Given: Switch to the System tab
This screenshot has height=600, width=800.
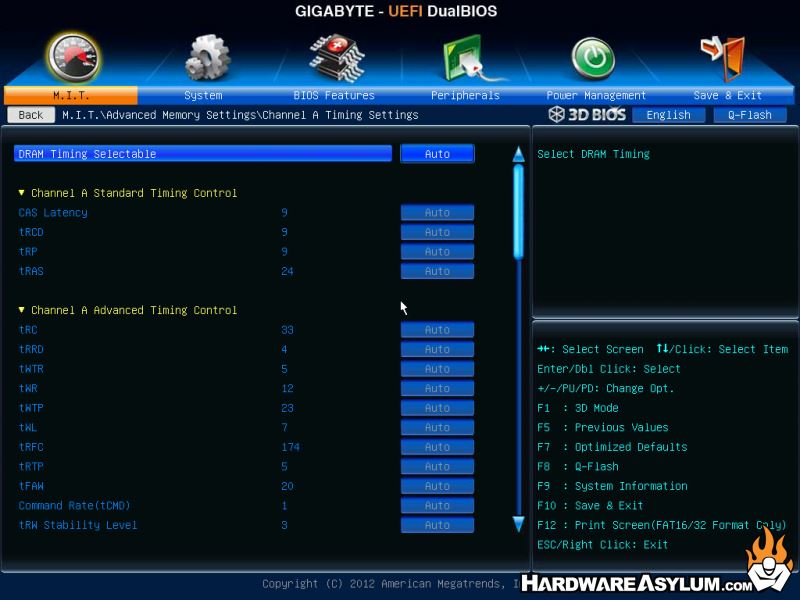Looking at the screenshot, I should coord(203,95).
